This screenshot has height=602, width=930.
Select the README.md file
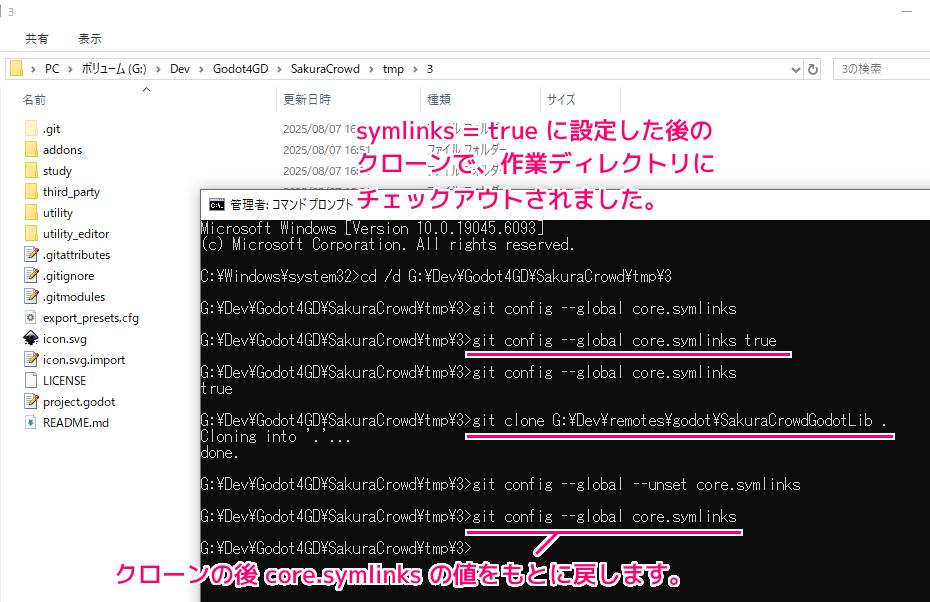pyautogui.click(x=75, y=423)
